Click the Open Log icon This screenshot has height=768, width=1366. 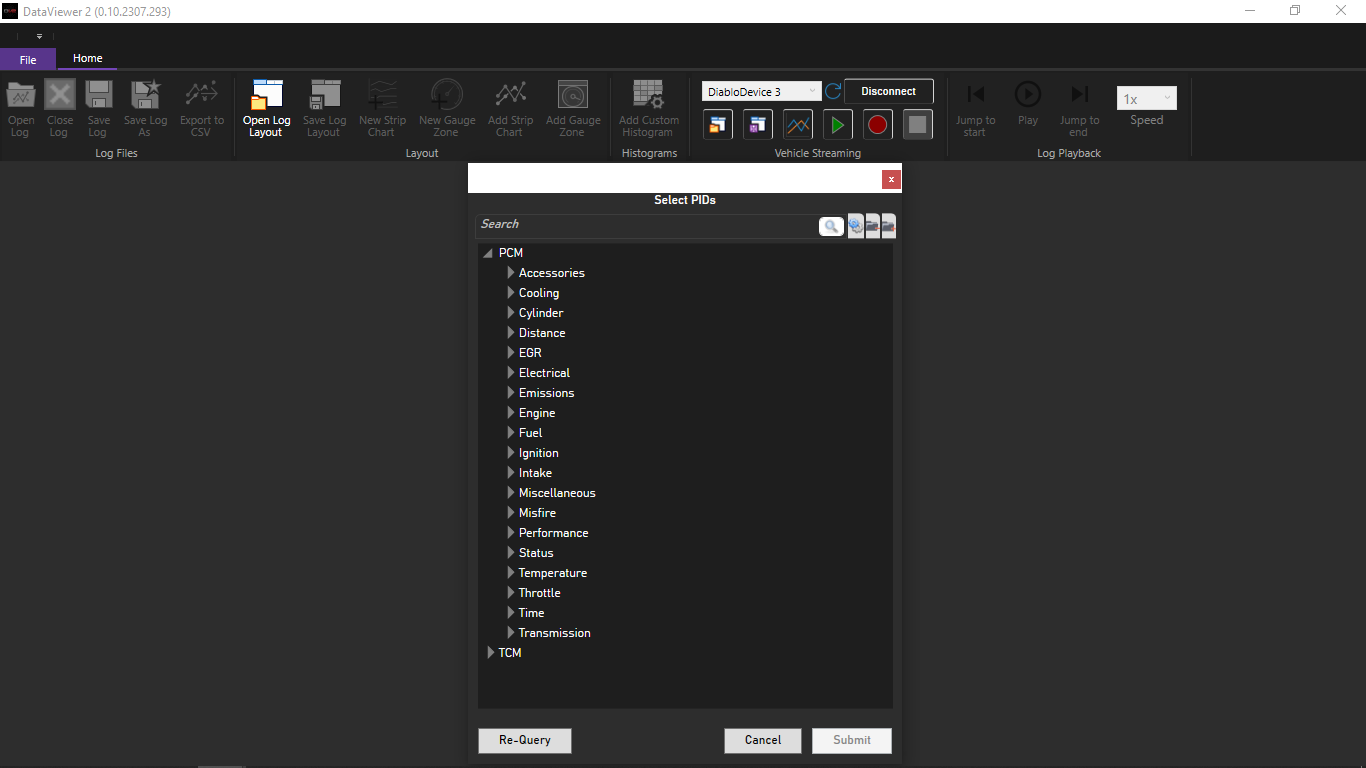21,95
